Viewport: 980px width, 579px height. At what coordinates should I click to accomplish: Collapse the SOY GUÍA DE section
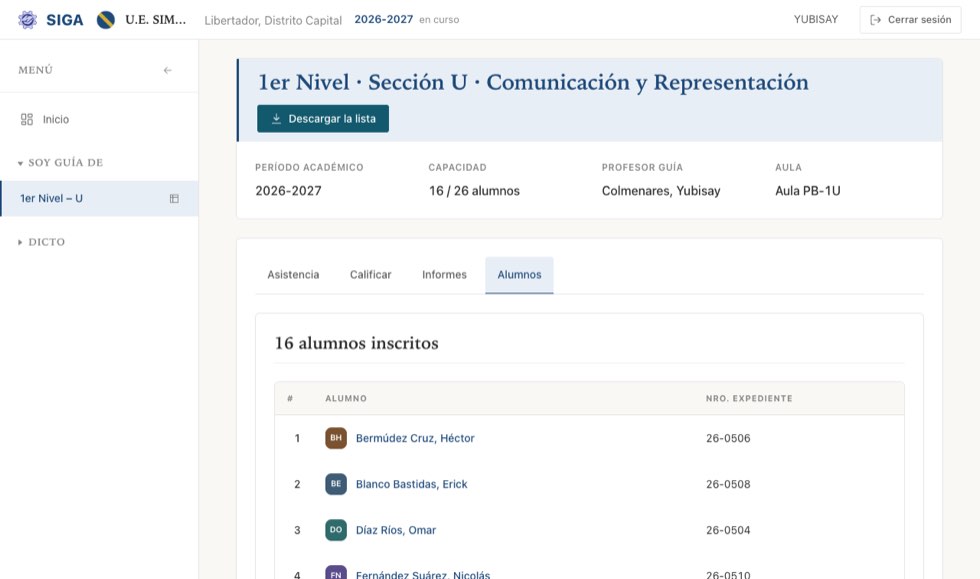pos(60,163)
